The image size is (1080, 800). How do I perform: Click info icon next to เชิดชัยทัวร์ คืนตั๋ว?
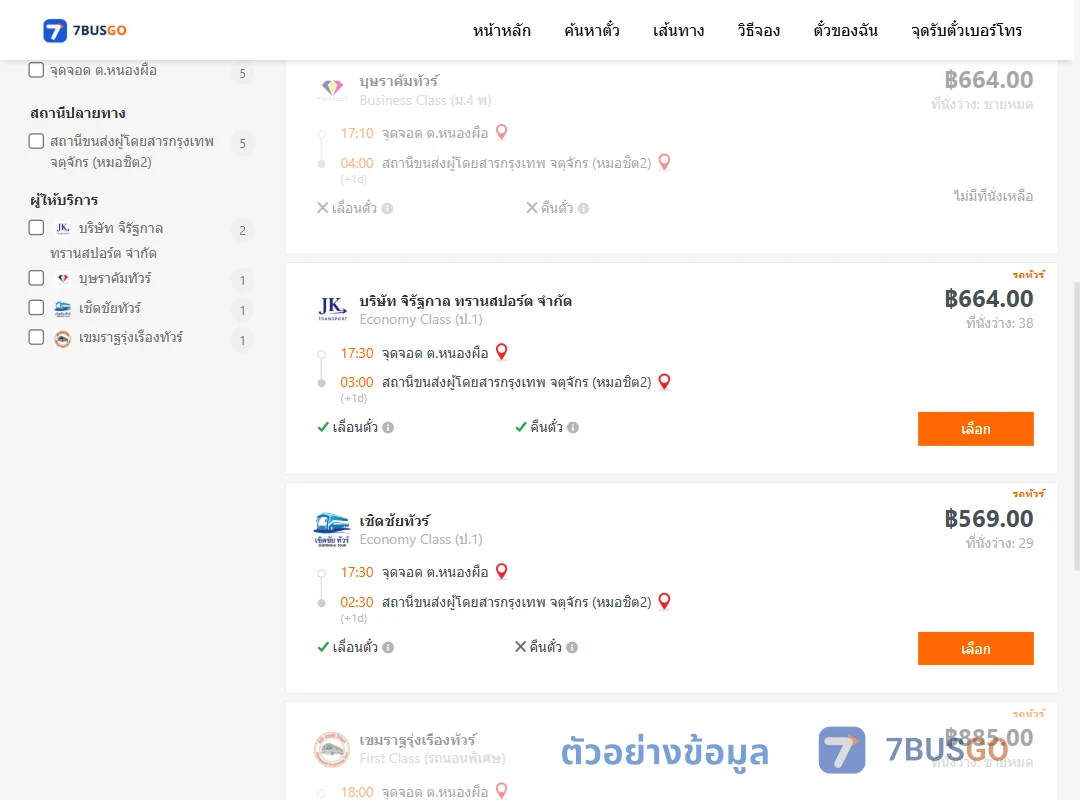(572, 647)
